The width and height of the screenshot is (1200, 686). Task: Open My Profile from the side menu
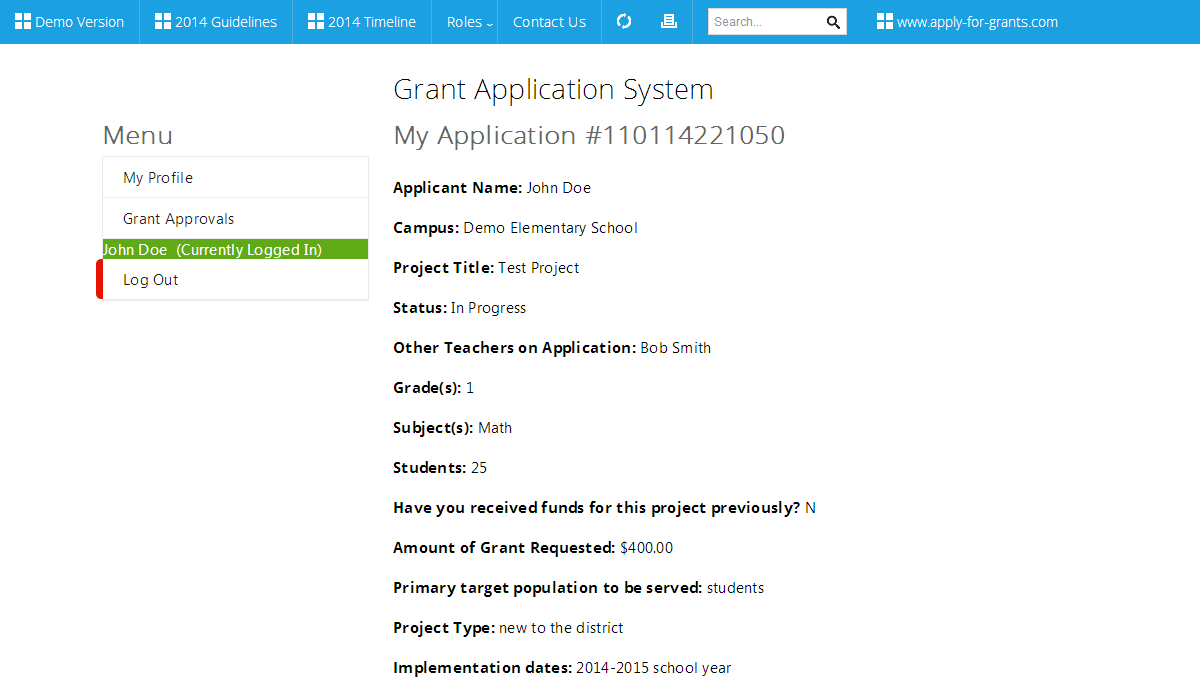click(x=158, y=178)
